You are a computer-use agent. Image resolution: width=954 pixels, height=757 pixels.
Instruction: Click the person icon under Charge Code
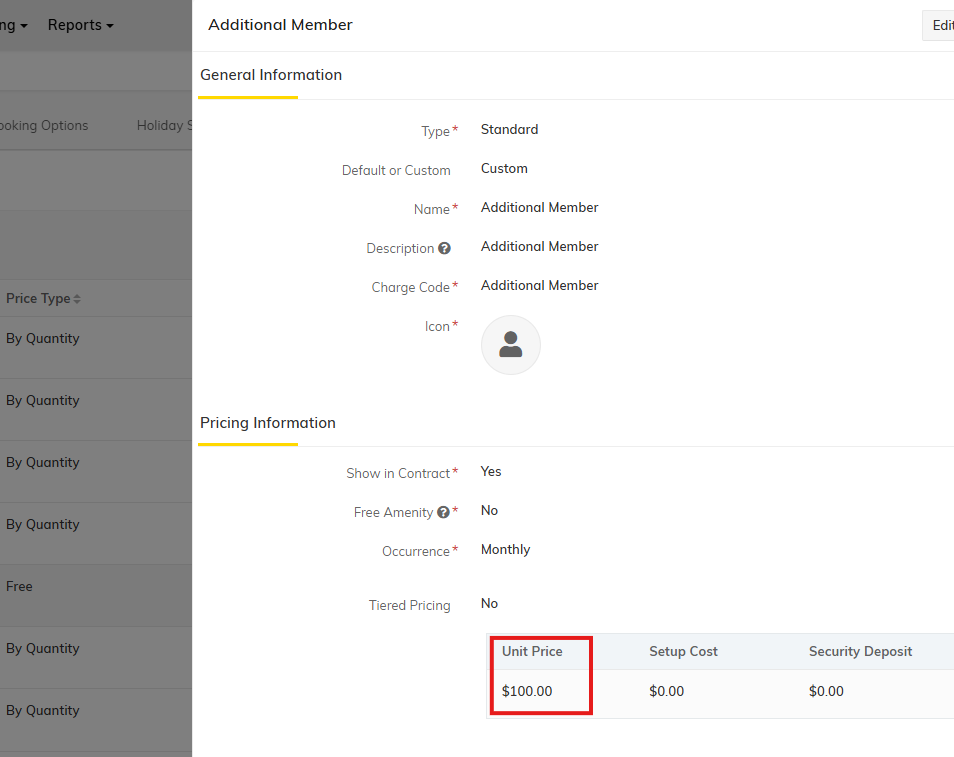click(x=511, y=345)
